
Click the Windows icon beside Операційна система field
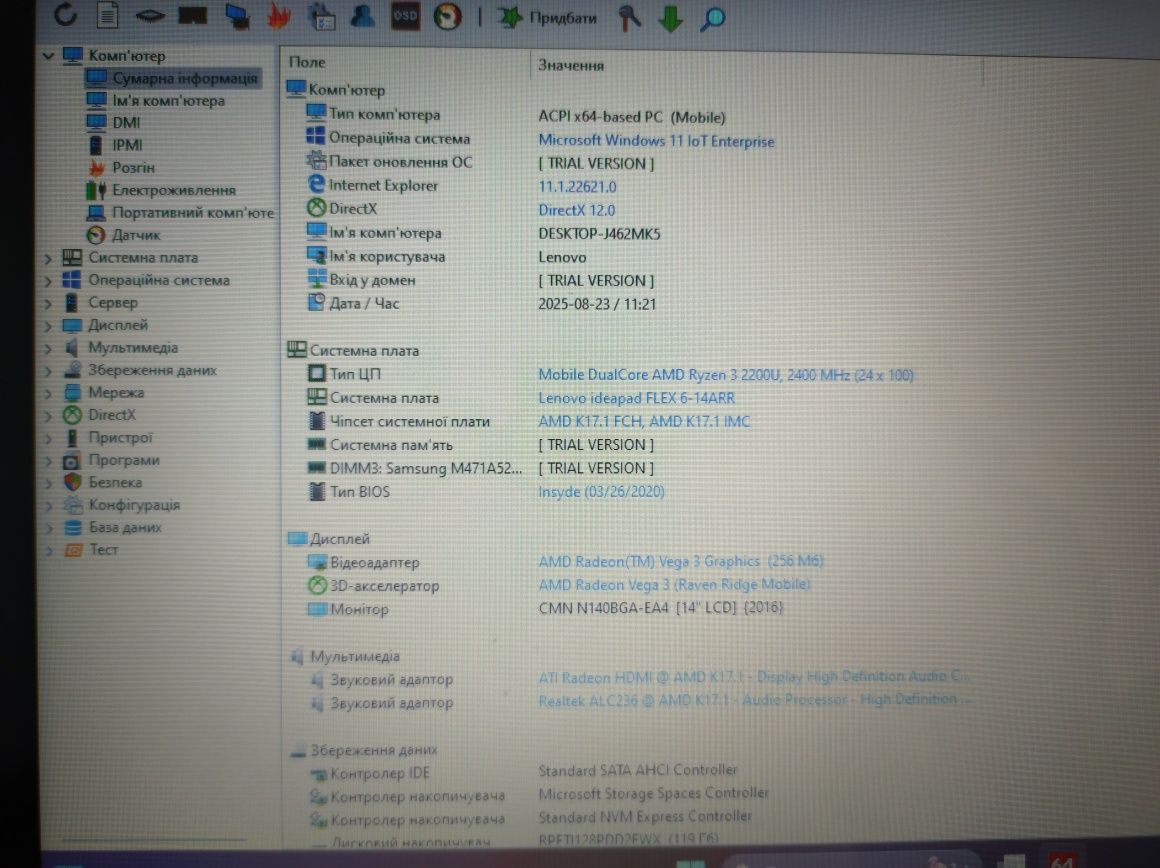[315, 136]
